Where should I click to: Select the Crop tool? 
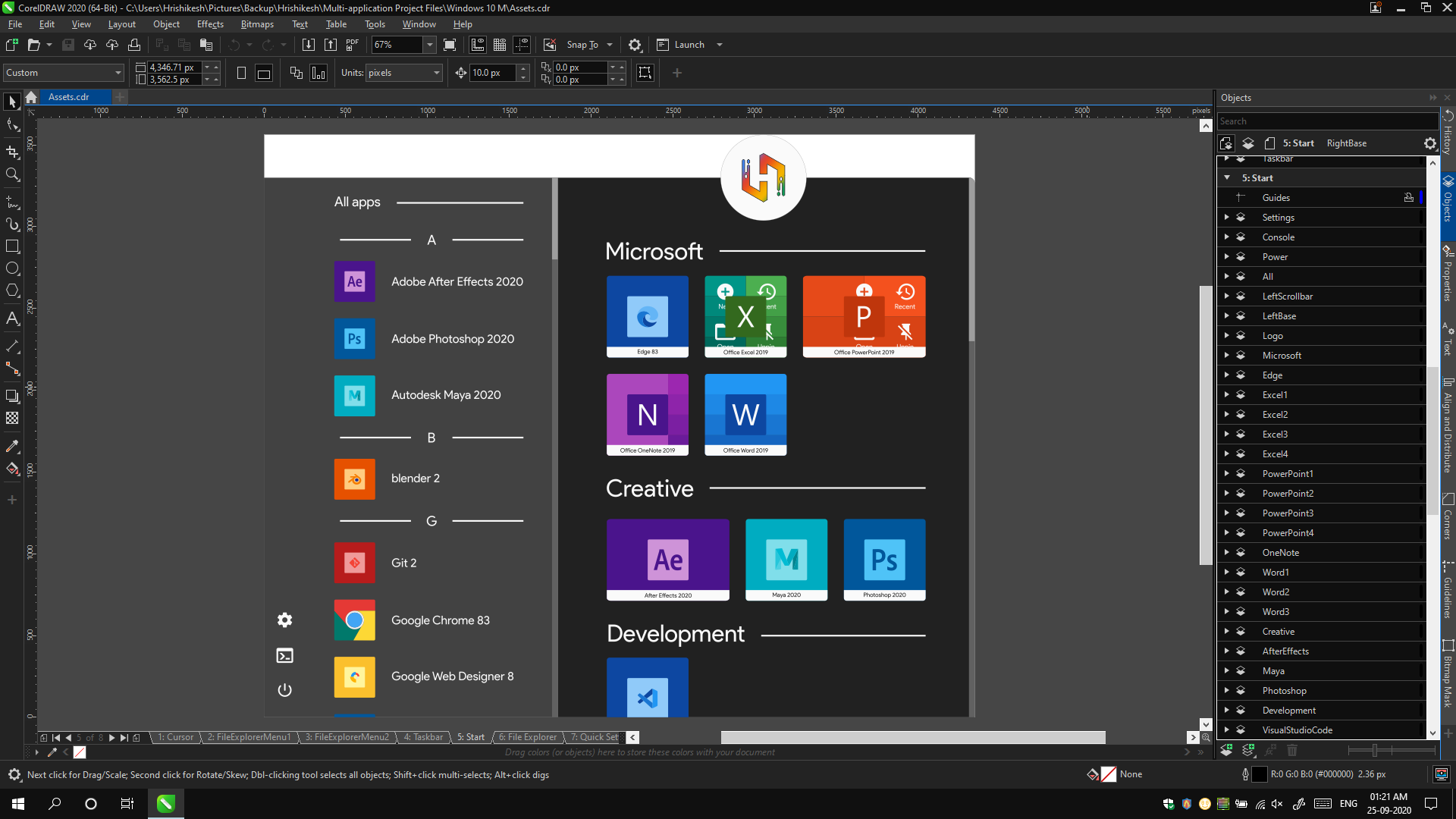pyautogui.click(x=12, y=152)
